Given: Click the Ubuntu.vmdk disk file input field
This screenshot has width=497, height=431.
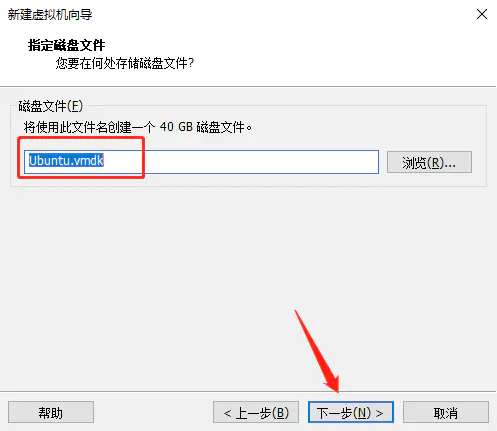Looking at the screenshot, I should 201,162.
